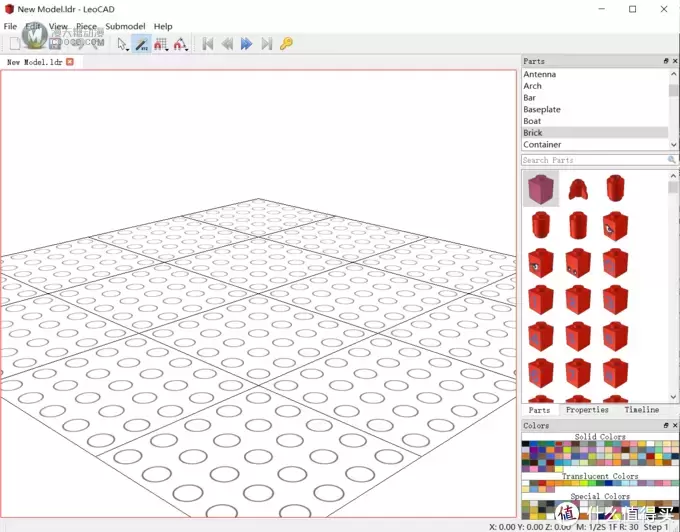Click the 'Step 1' status bar text

656,527
